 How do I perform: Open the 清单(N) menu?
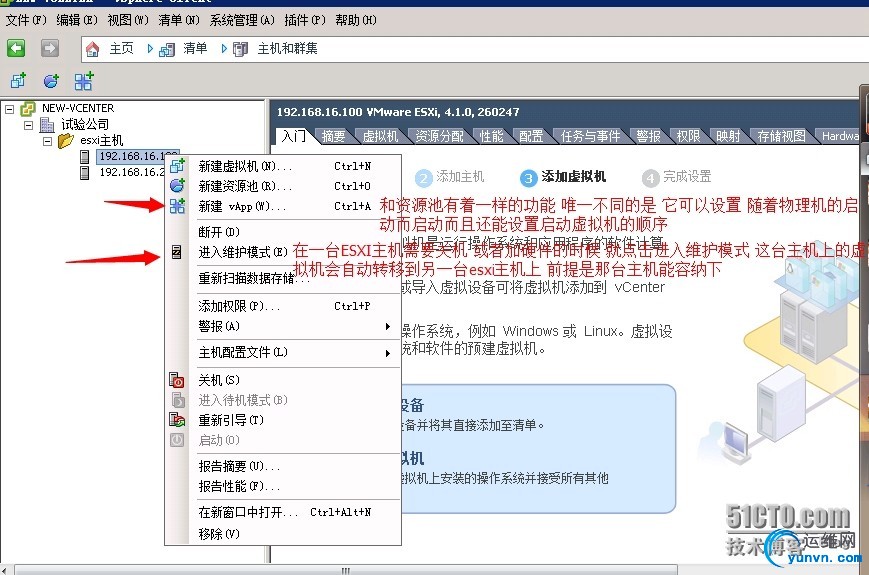click(x=178, y=20)
